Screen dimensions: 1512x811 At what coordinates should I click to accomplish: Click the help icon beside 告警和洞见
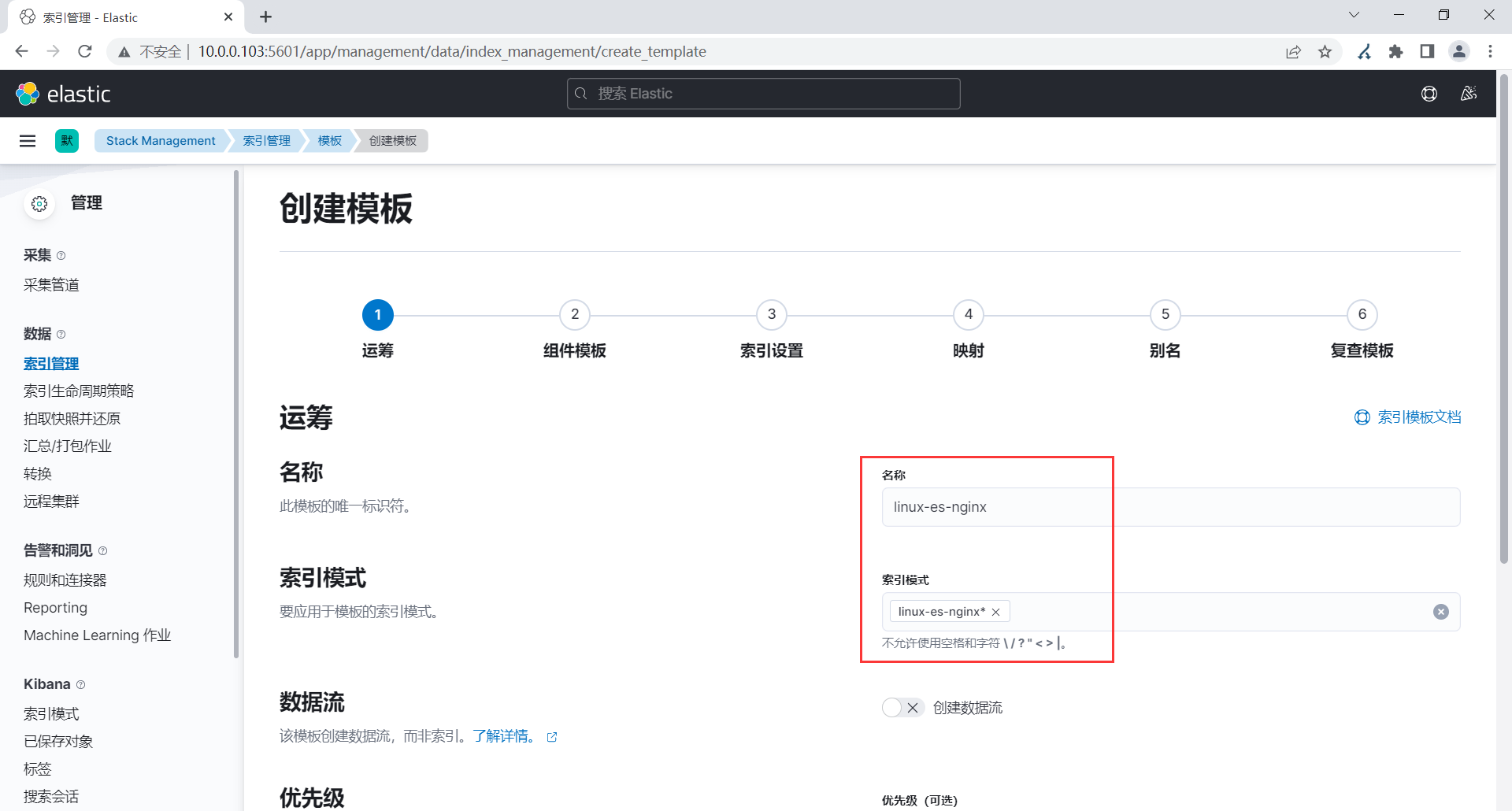point(103,551)
